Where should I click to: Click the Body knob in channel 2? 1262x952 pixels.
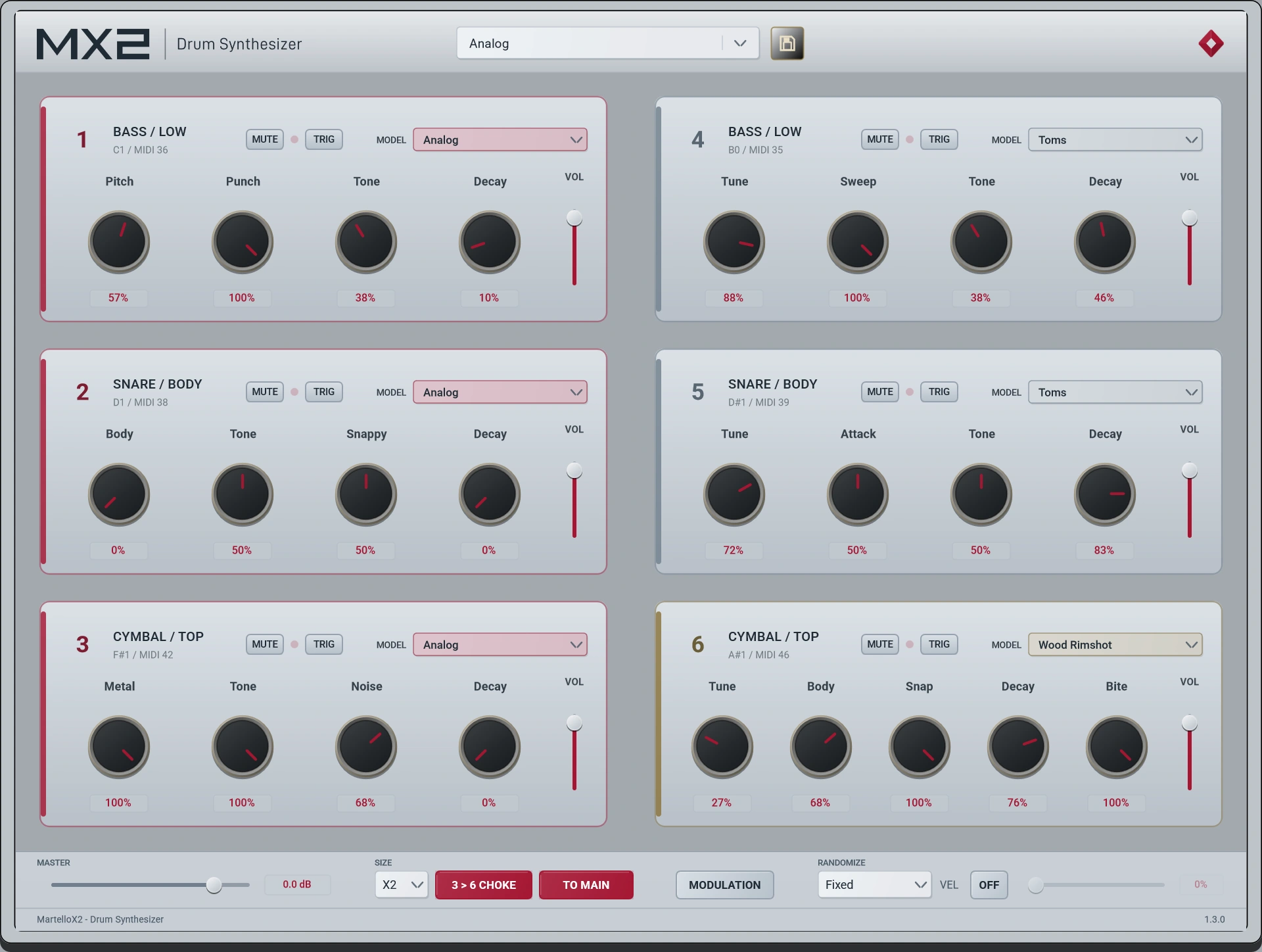119,494
